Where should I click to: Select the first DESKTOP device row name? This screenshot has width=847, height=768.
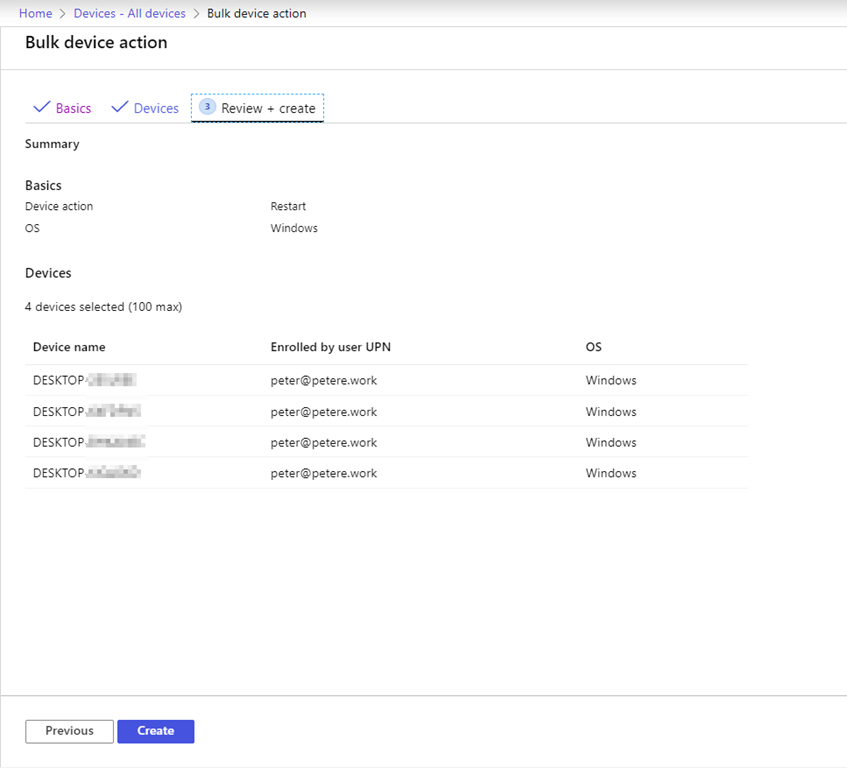click(84, 381)
